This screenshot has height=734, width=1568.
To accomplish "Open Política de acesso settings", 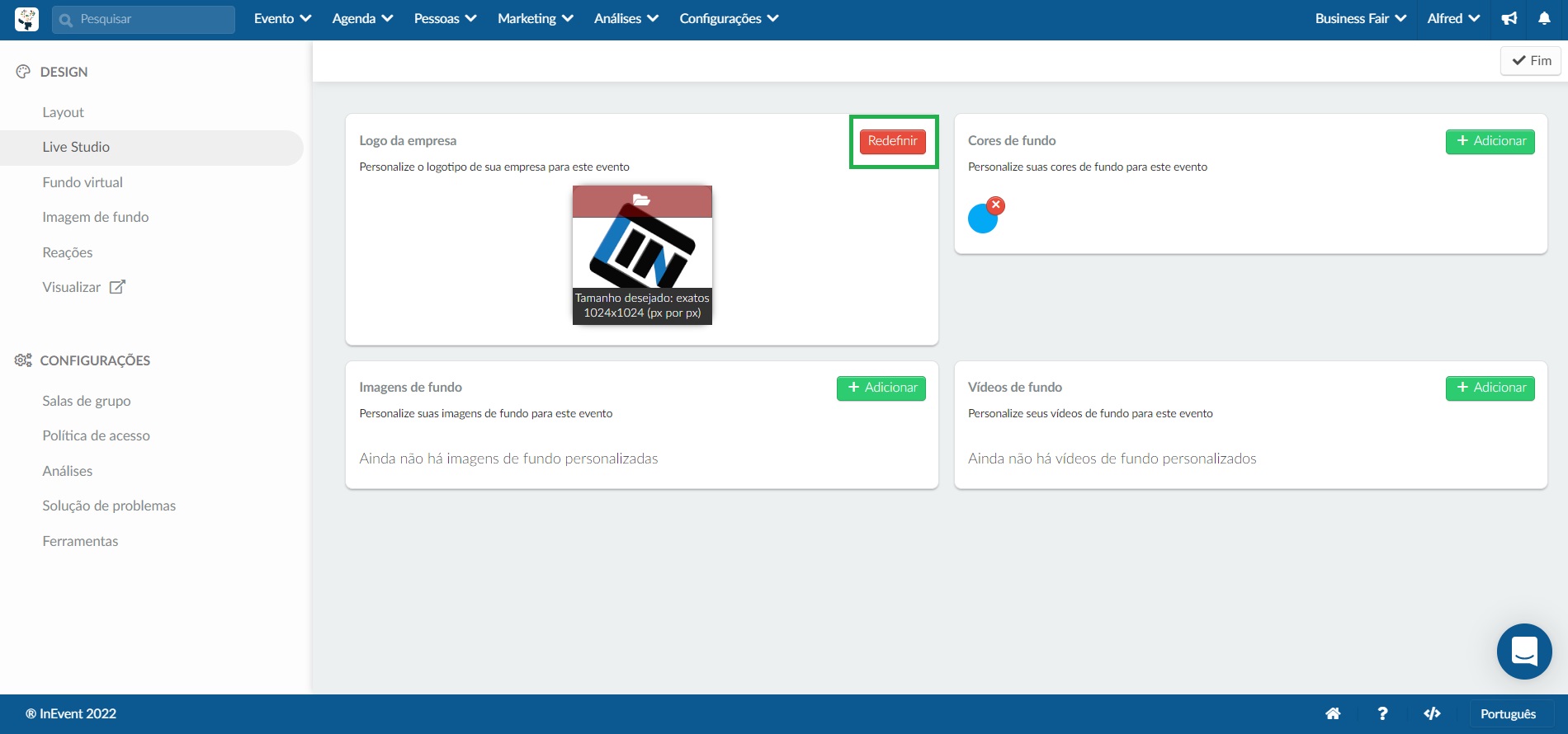I will coord(97,435).
